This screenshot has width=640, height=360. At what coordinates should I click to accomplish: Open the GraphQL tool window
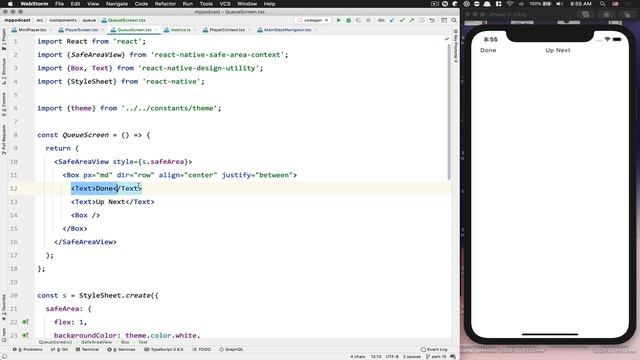coord(231,349)
